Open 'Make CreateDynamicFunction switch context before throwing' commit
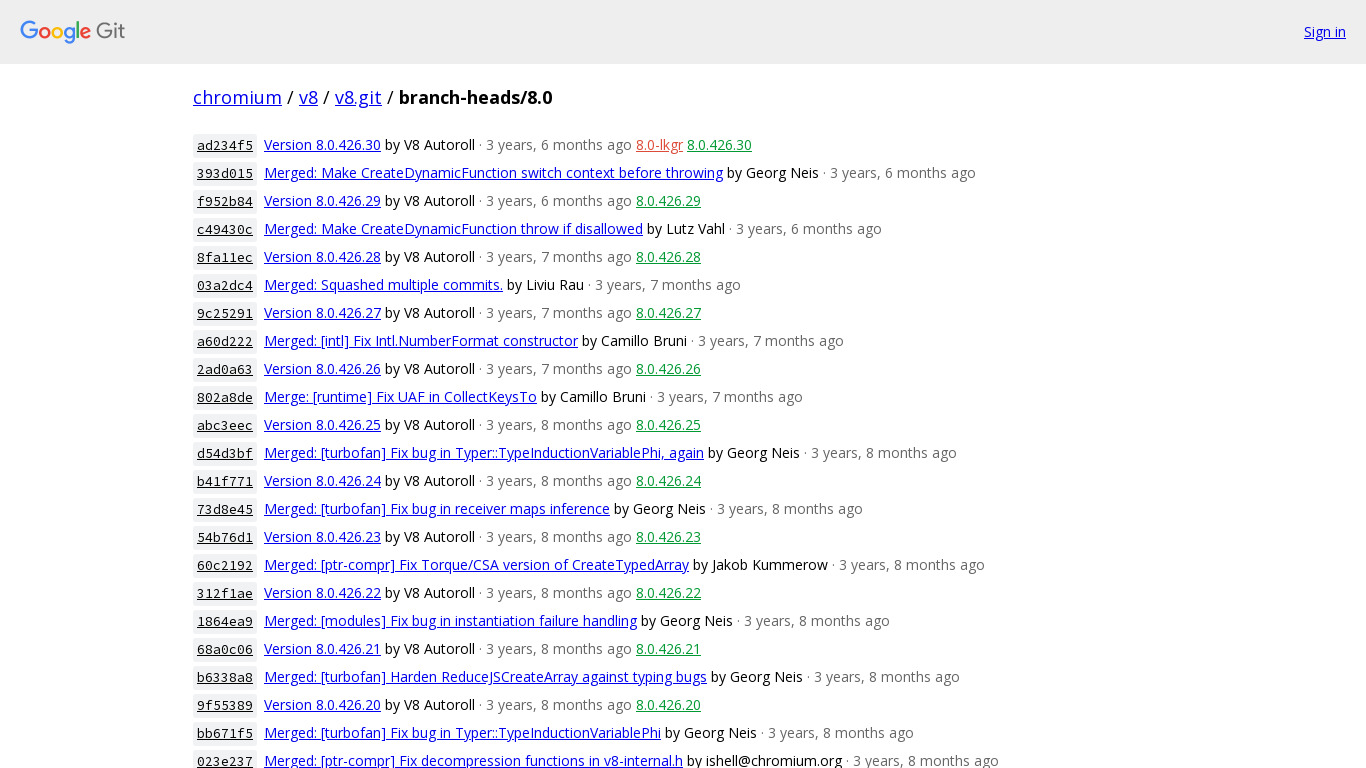This screenshot has height=768, width=1366. click(493, 173)
